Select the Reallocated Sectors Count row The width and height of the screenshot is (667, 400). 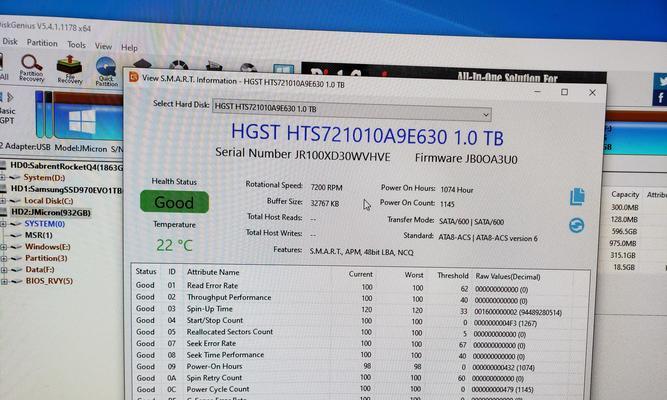tap(359, 332)
